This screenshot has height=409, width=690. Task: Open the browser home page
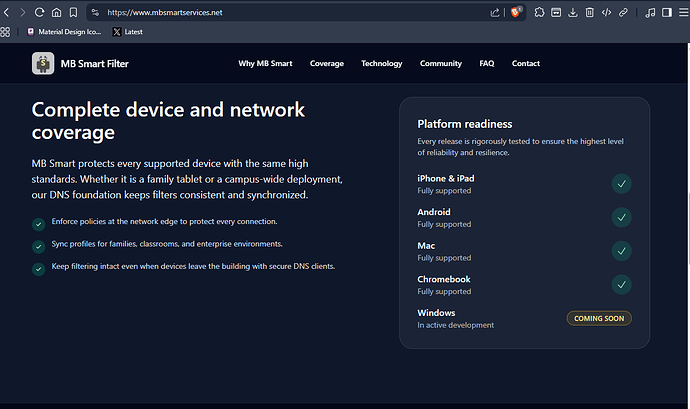tap(56, 12)
